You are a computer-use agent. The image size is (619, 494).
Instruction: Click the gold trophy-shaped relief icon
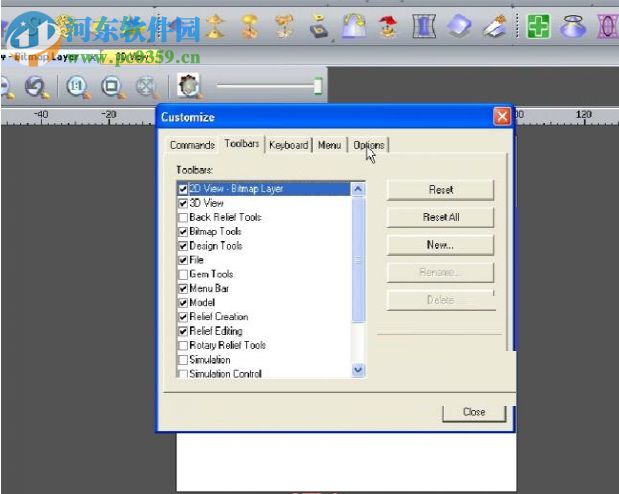(x=215, y=26)
